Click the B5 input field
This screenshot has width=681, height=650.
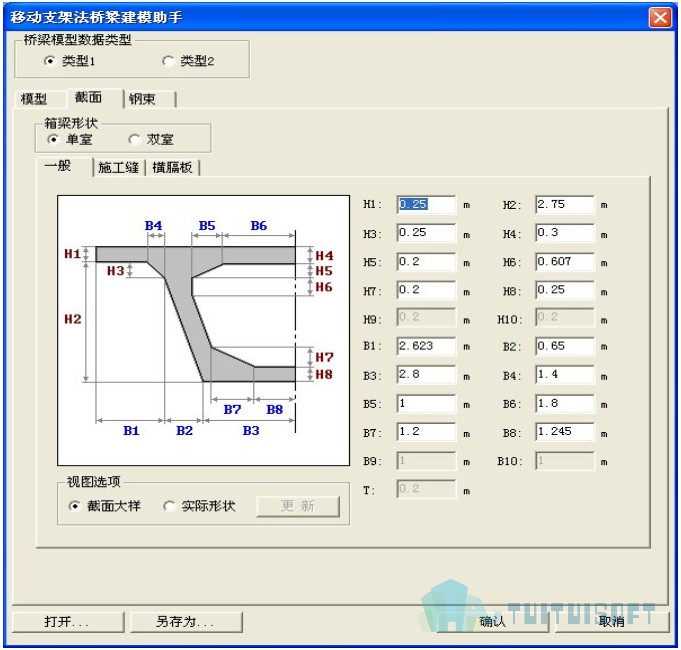[x=426, y=404]
